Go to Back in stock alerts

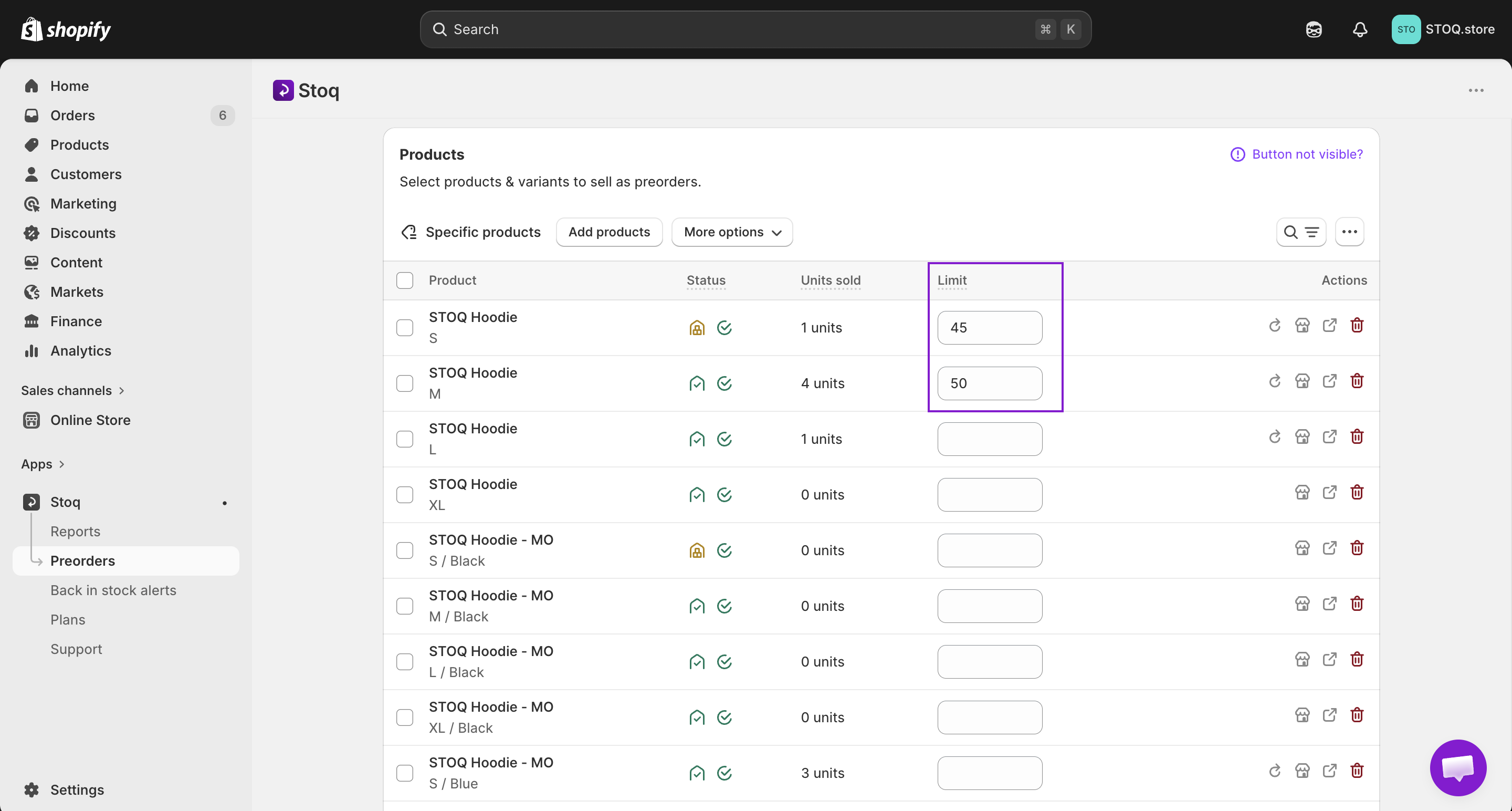tap(113, 590)
